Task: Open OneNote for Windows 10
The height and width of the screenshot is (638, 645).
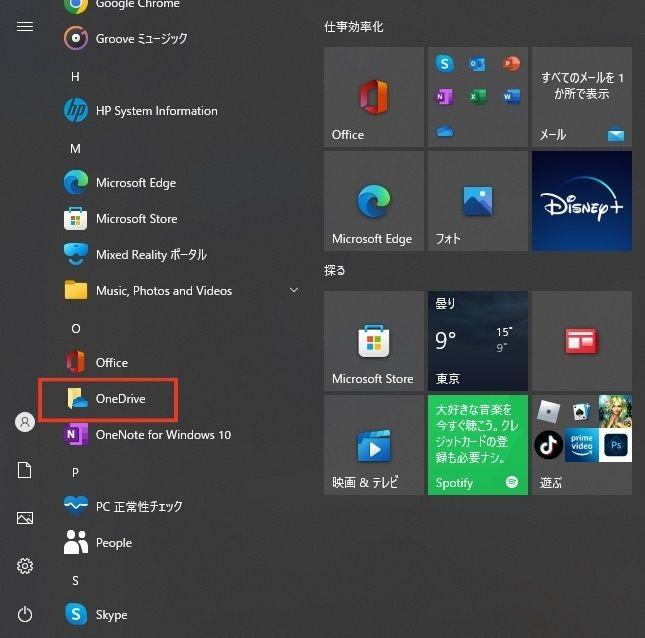Action: click(147, 435)
